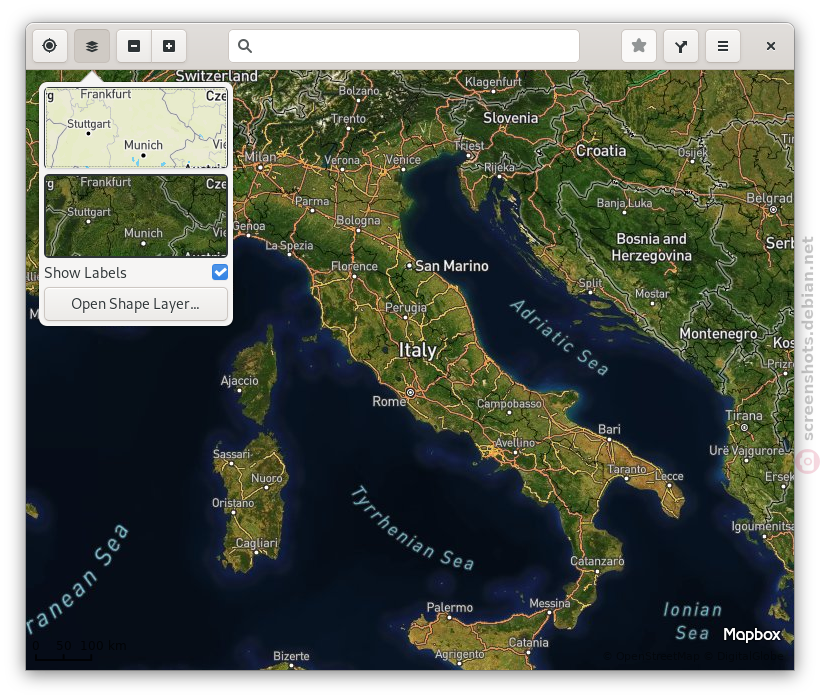Image resolution: width=820 pixels, height=699 pixels.
Task: Zoom out with the minus button
Action: click(134, 46)
